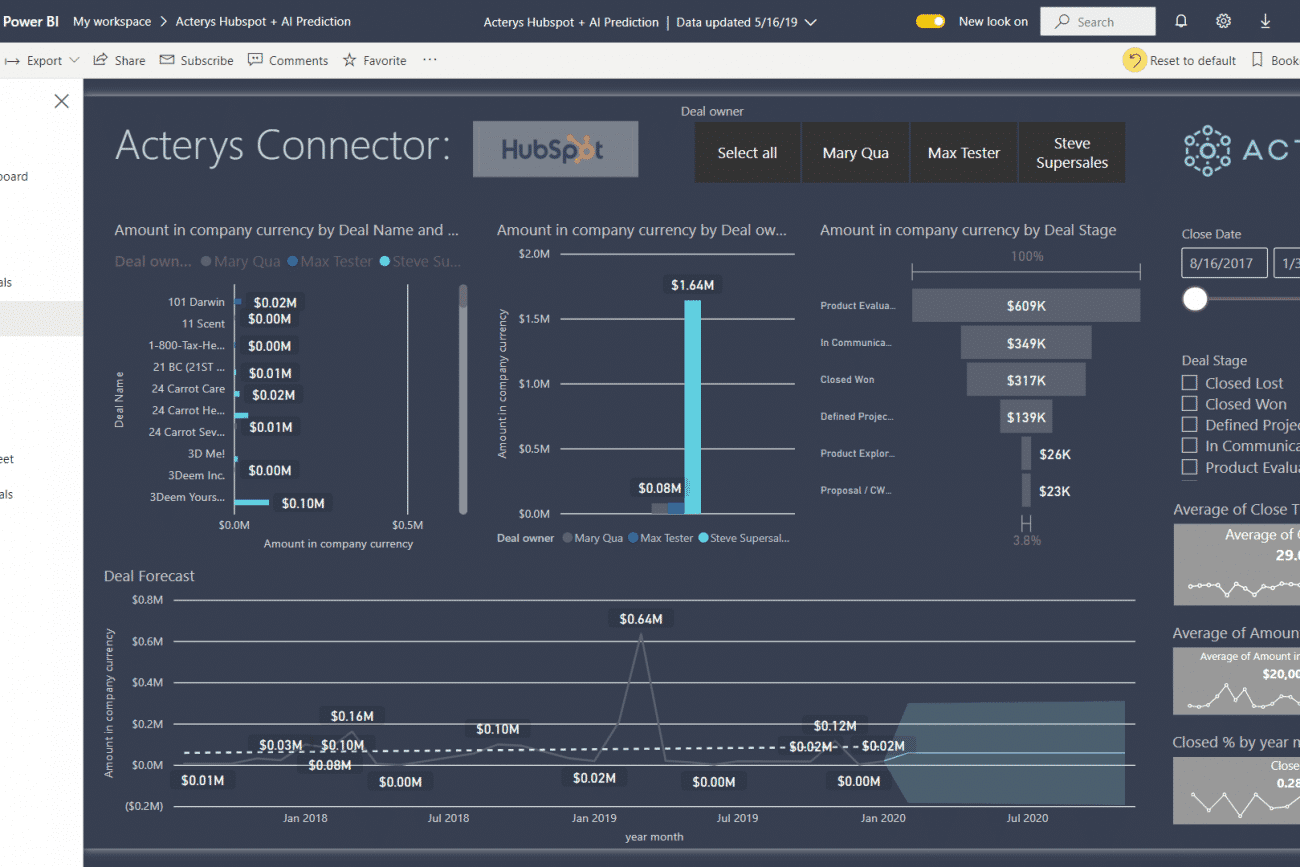The width and height of the screenshot is (1300, 867).
Task: Open the more options ellipsis
Action: tap(430, 60)
